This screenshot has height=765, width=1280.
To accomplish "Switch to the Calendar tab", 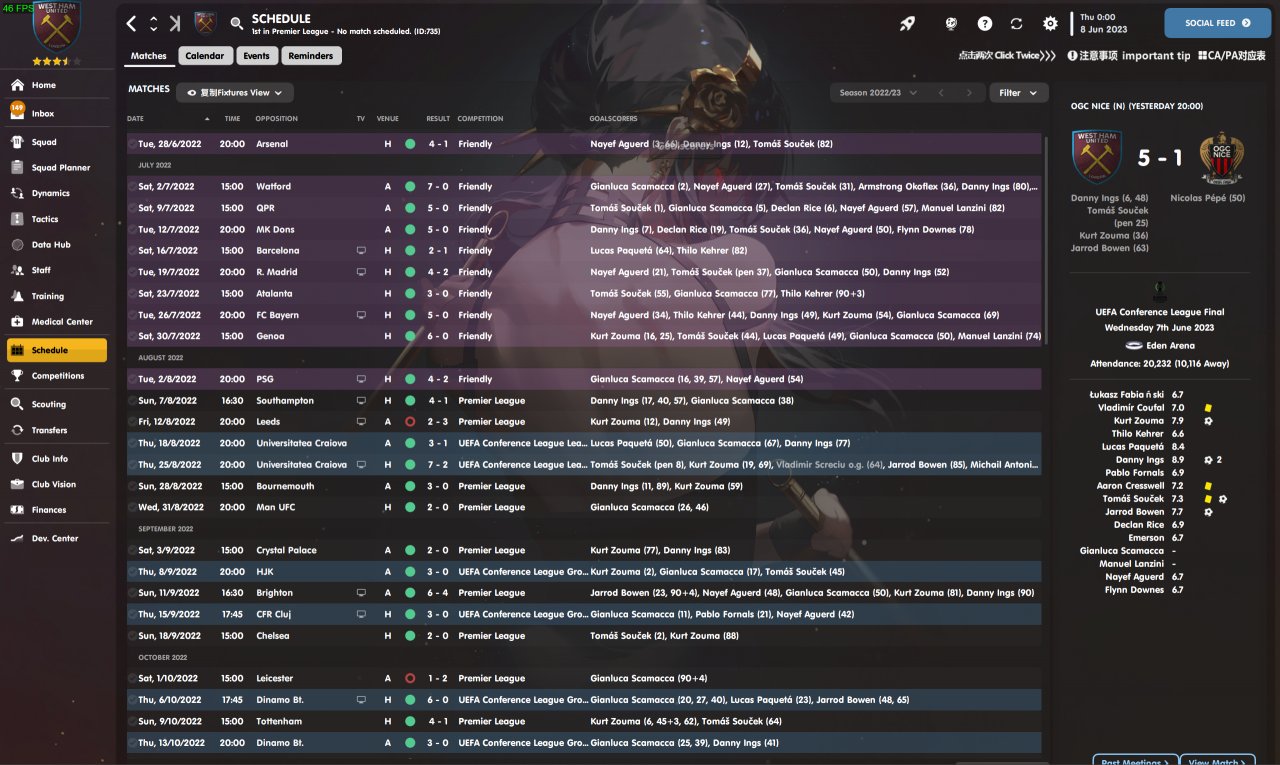I will pyautogui.click(x=205, y=56).
